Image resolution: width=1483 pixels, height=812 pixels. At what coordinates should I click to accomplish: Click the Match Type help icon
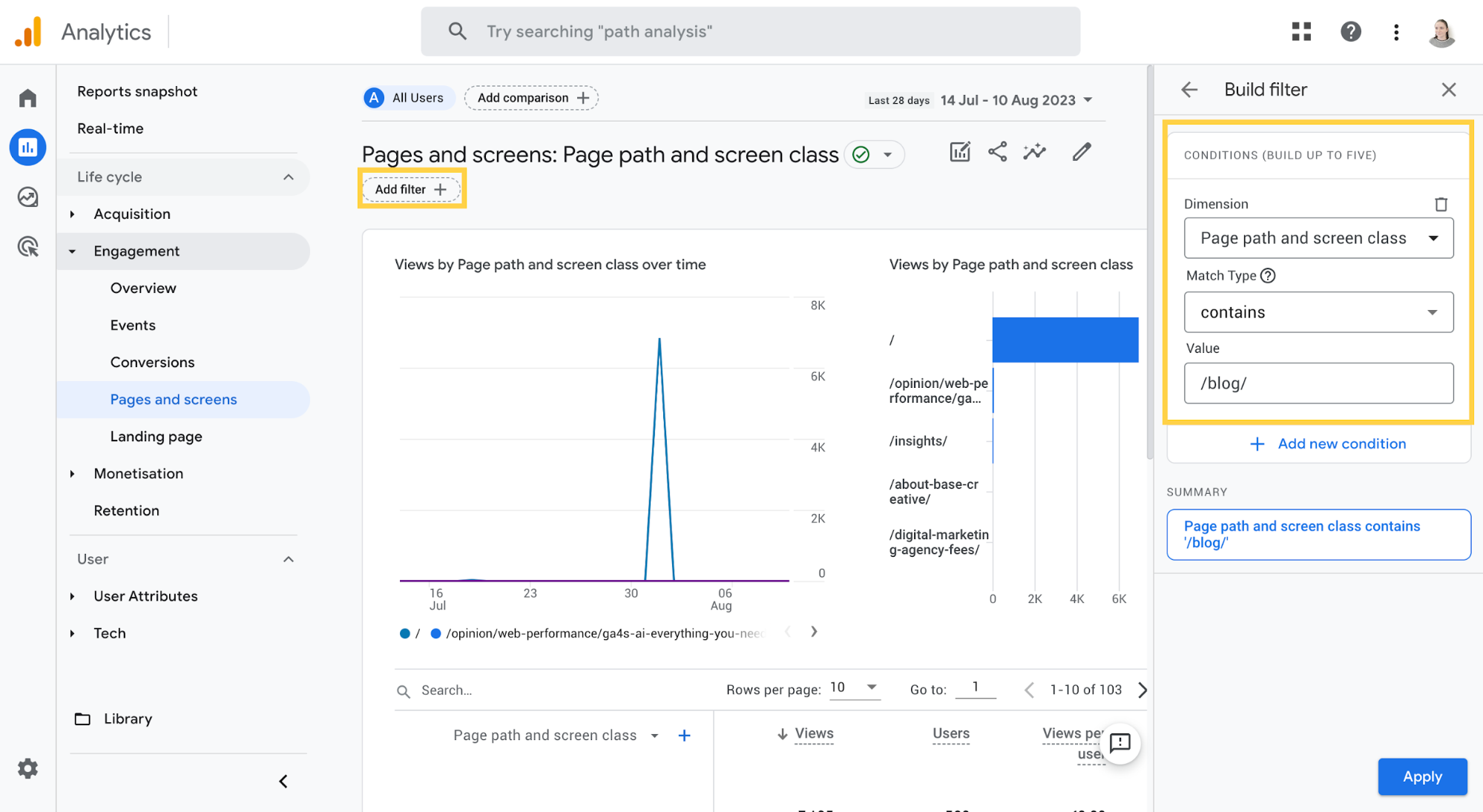[1268, 276]
